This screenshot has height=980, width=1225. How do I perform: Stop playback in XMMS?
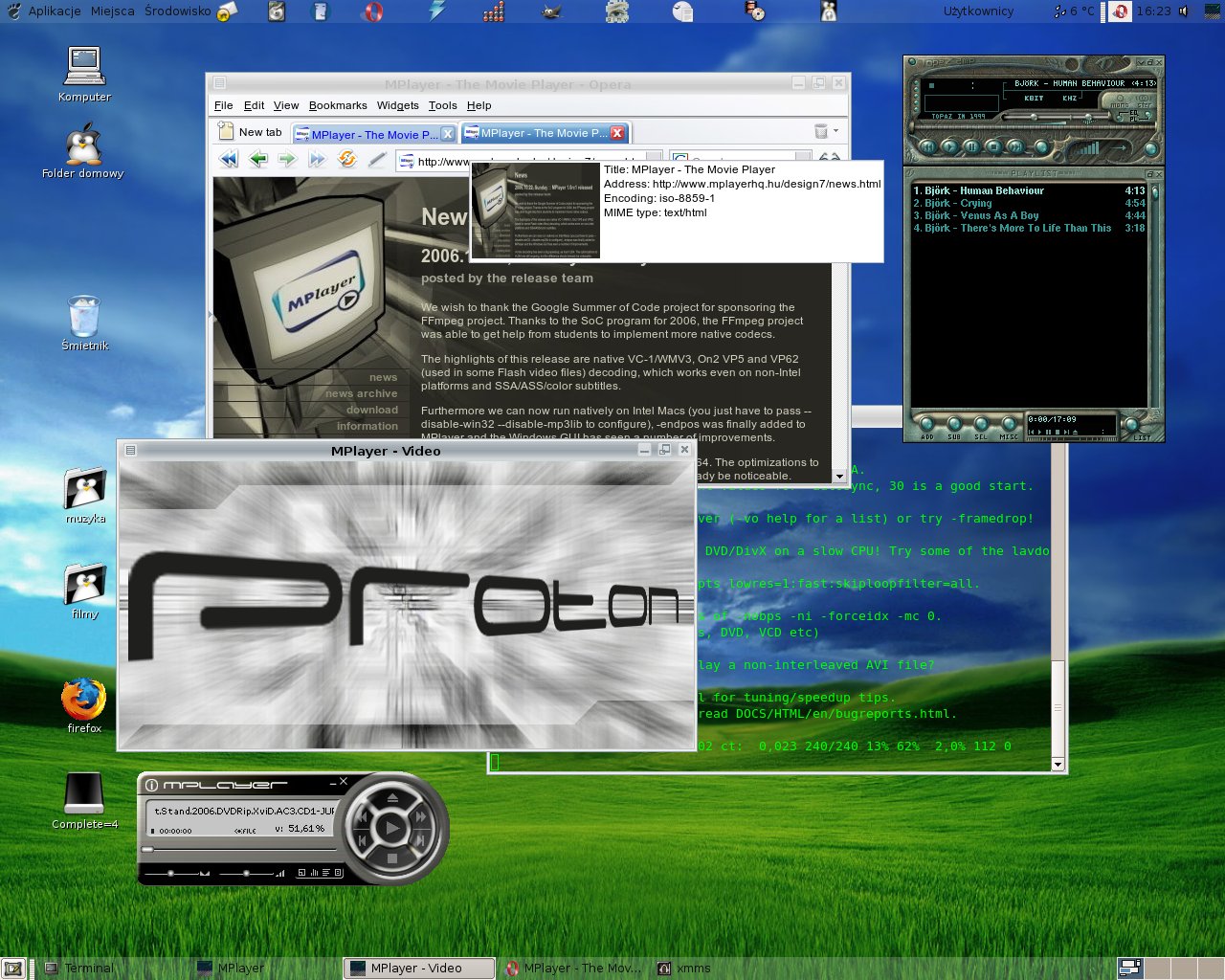994,147
